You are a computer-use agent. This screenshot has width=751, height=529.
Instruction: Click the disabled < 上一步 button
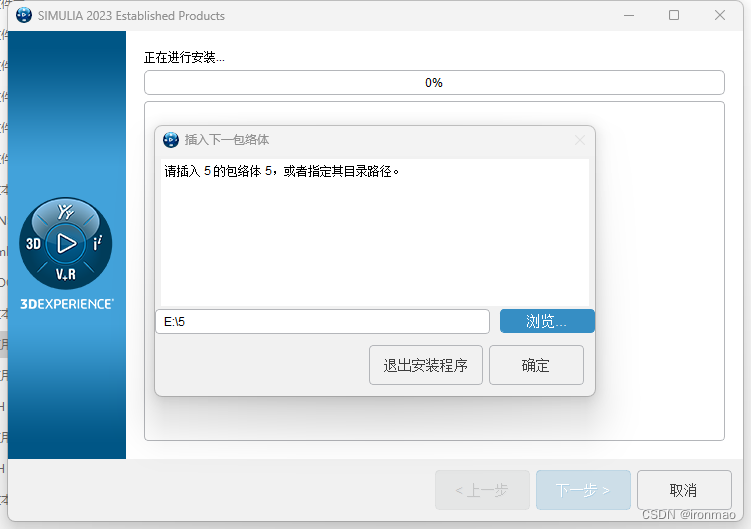pyautogui.click(x=482, y=490)
